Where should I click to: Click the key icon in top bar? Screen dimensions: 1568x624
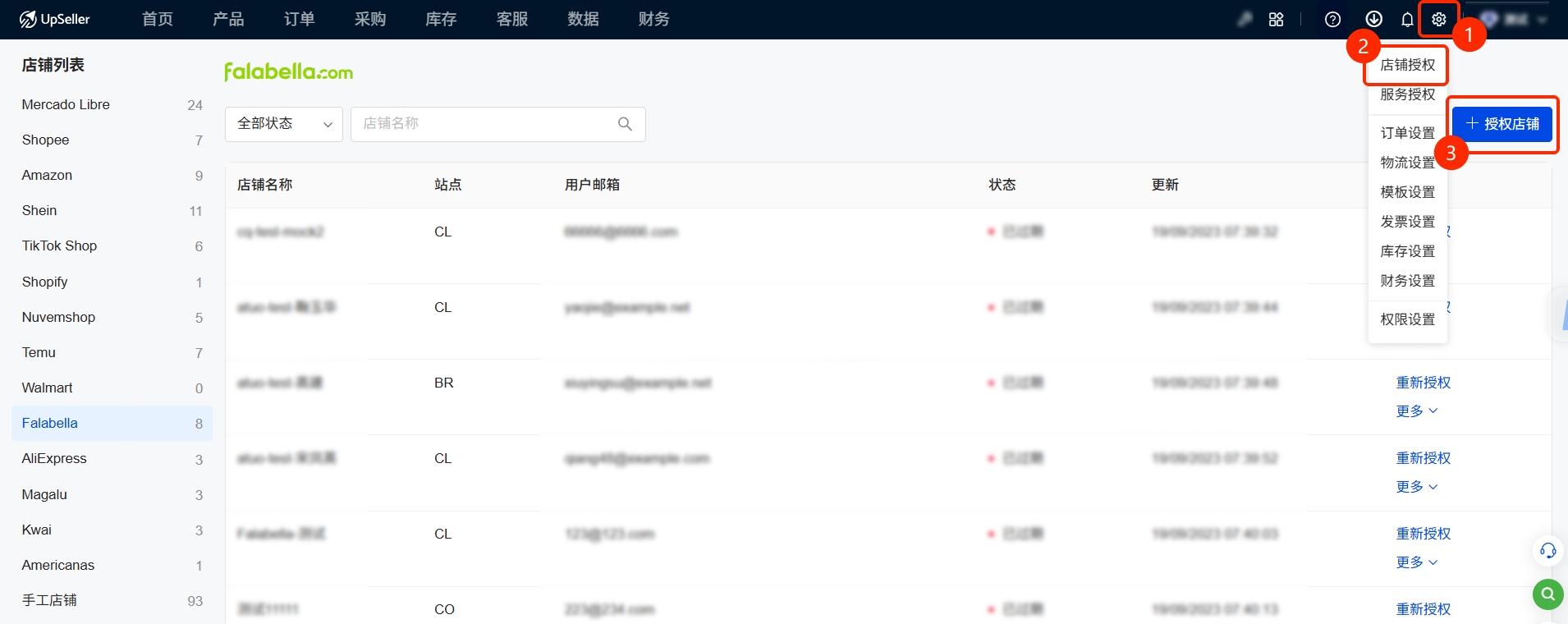pyautogui.click(x=1245, y=19)
